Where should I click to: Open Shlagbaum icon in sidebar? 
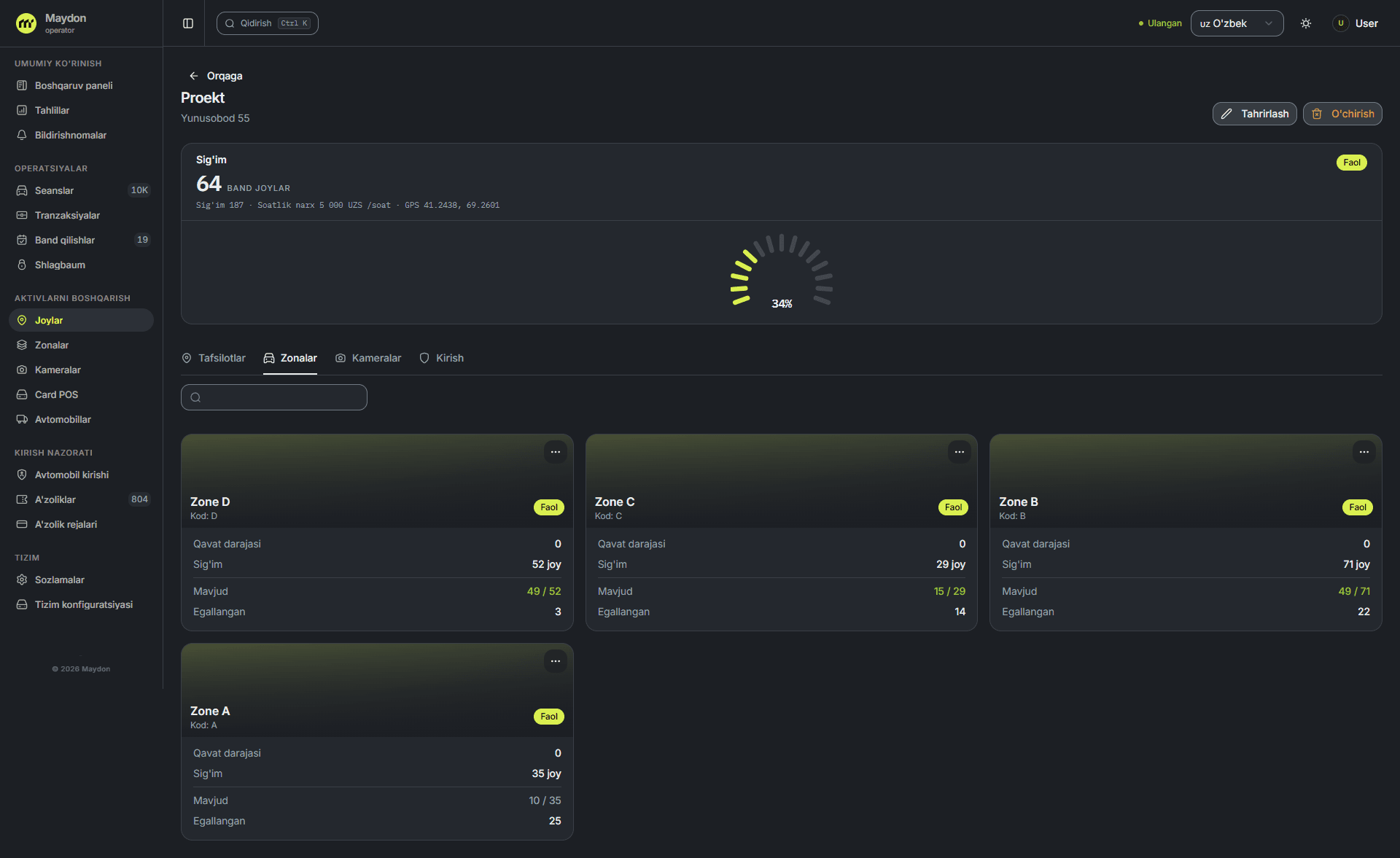point(22,265)
